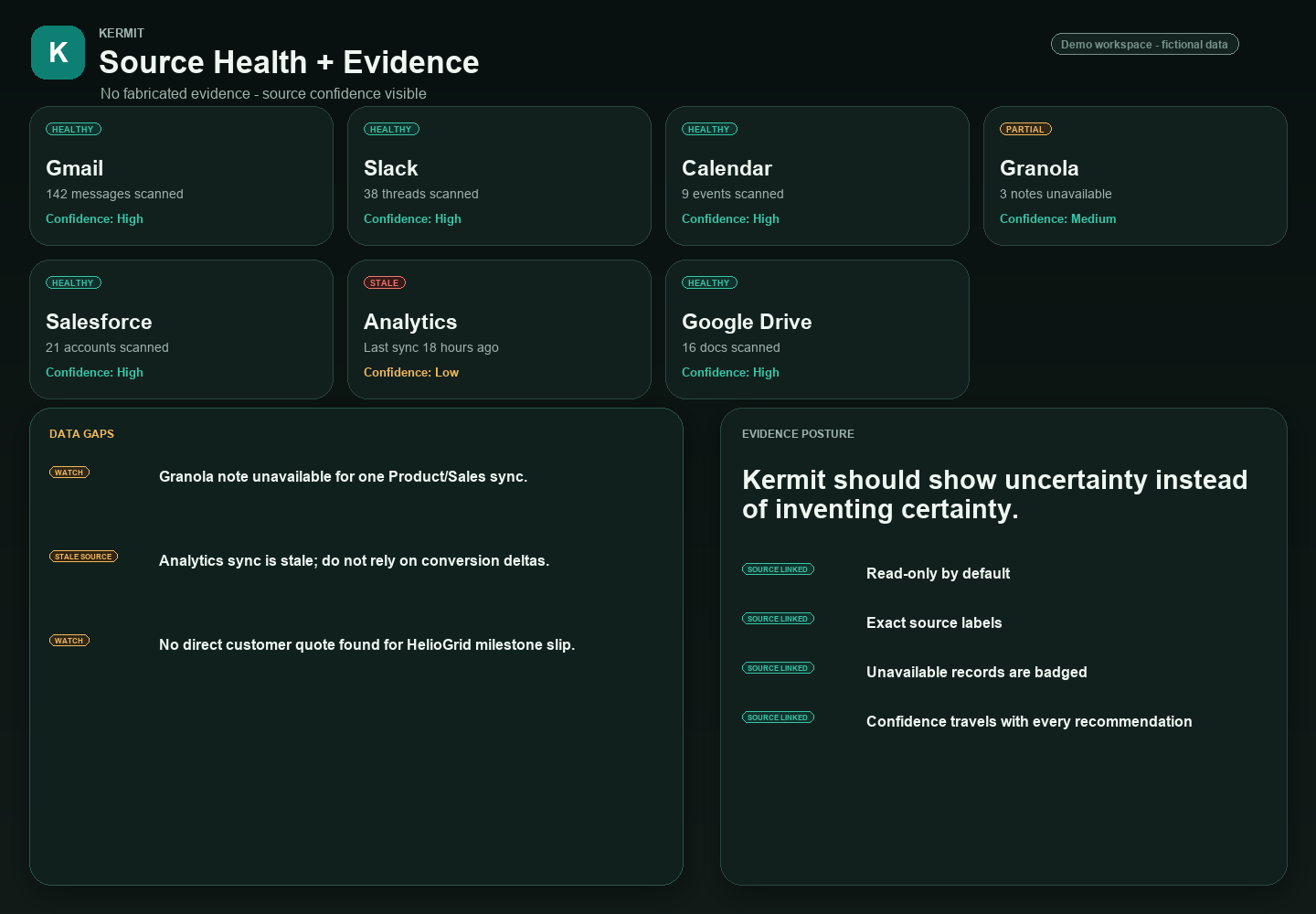This screenshot has height=914, width=1316.
Task: Open the Granola source card title
Action: [1039, 168]
